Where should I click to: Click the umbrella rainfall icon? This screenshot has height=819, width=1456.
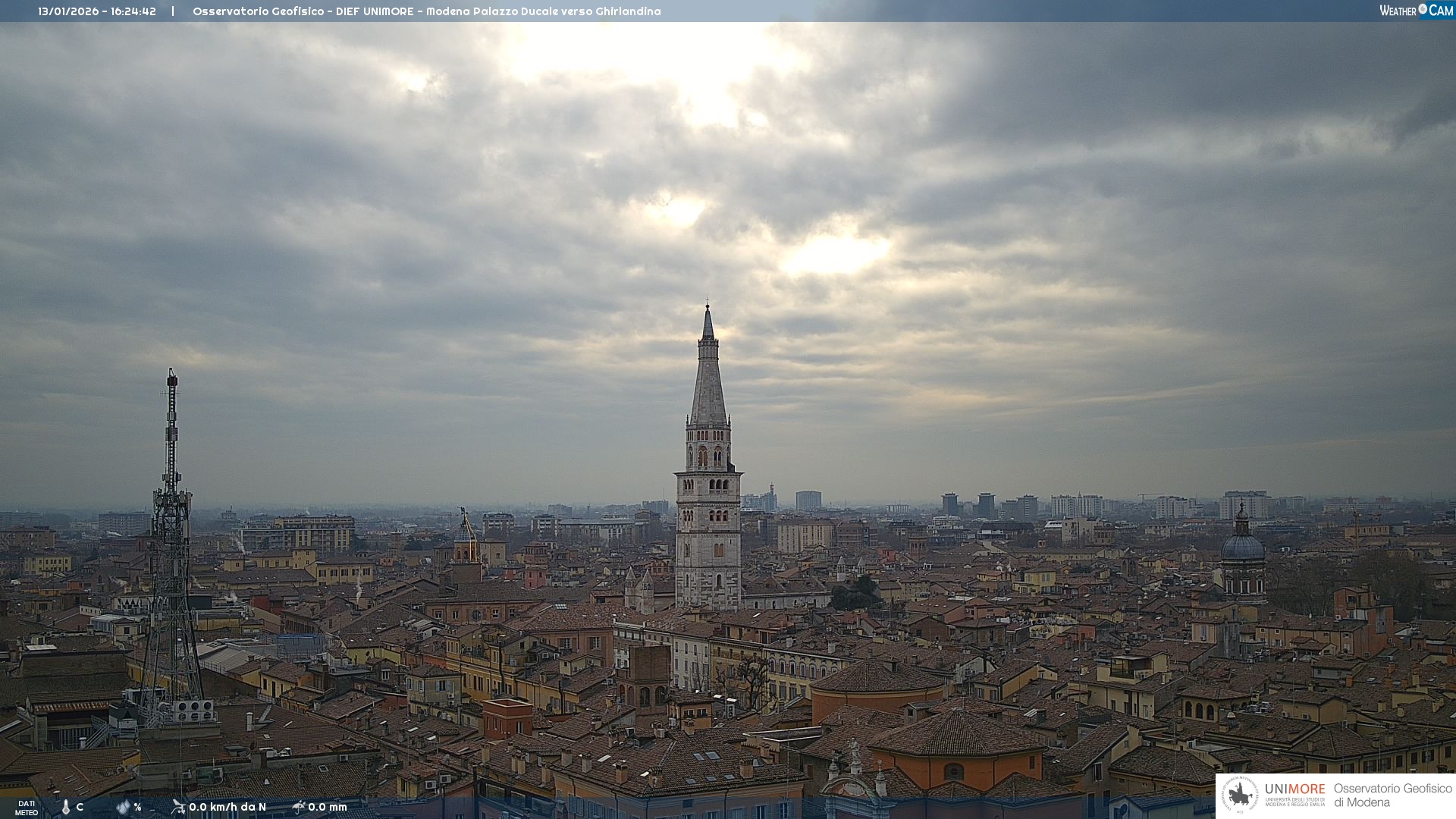(x=298, y=807)
